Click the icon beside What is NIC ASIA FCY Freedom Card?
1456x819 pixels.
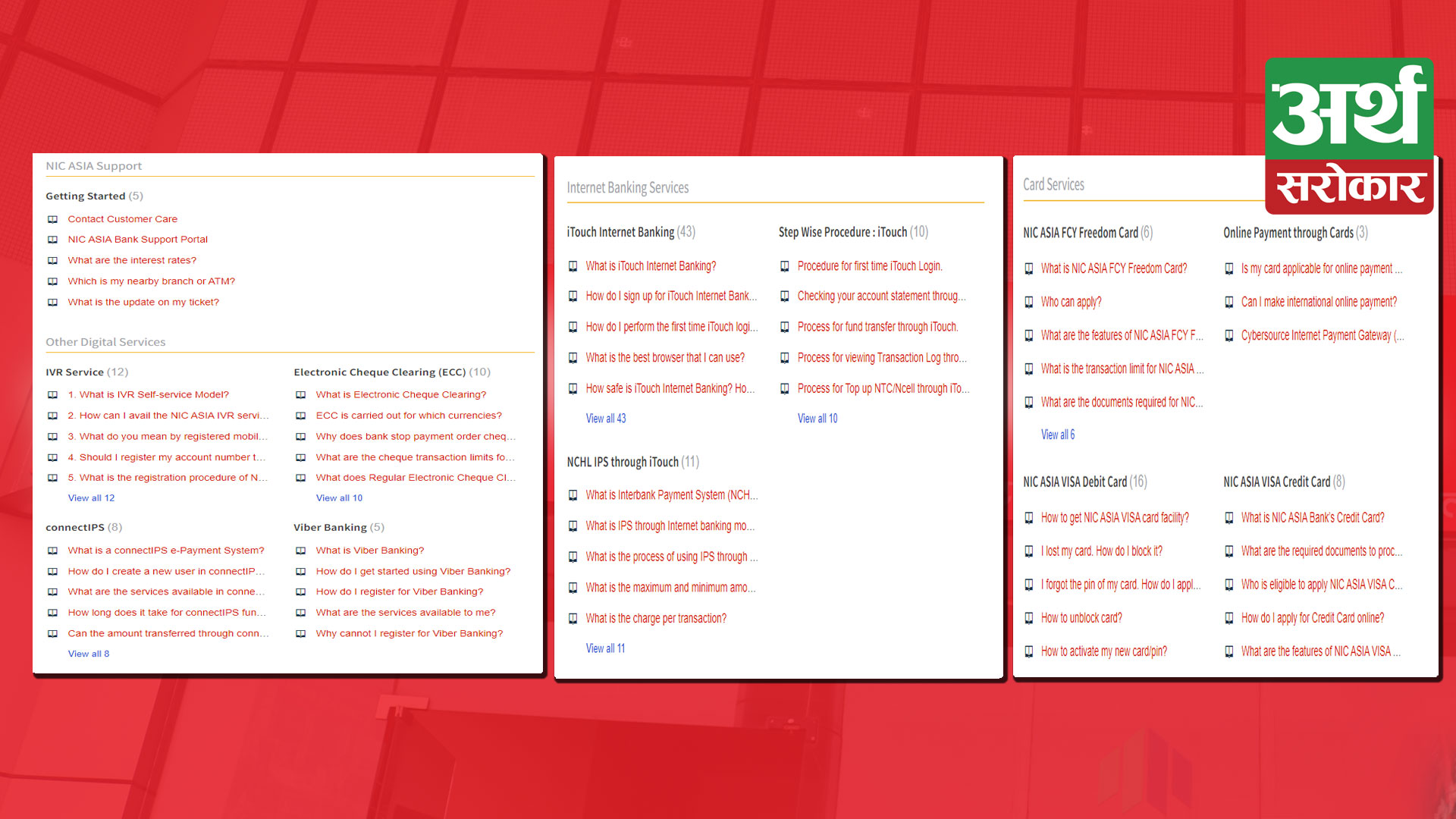point(1028,268)
